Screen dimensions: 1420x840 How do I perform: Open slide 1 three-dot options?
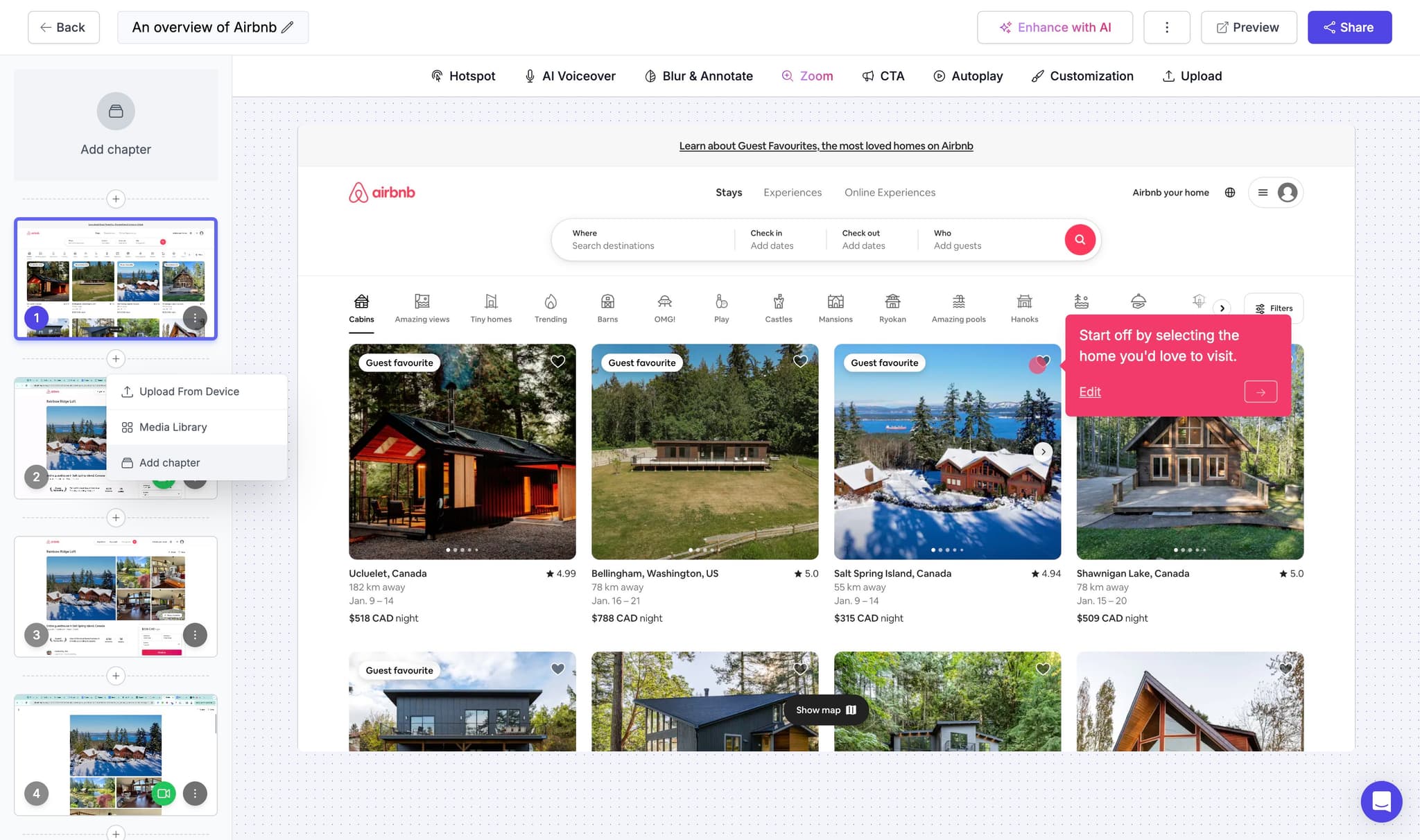[195, 318]
